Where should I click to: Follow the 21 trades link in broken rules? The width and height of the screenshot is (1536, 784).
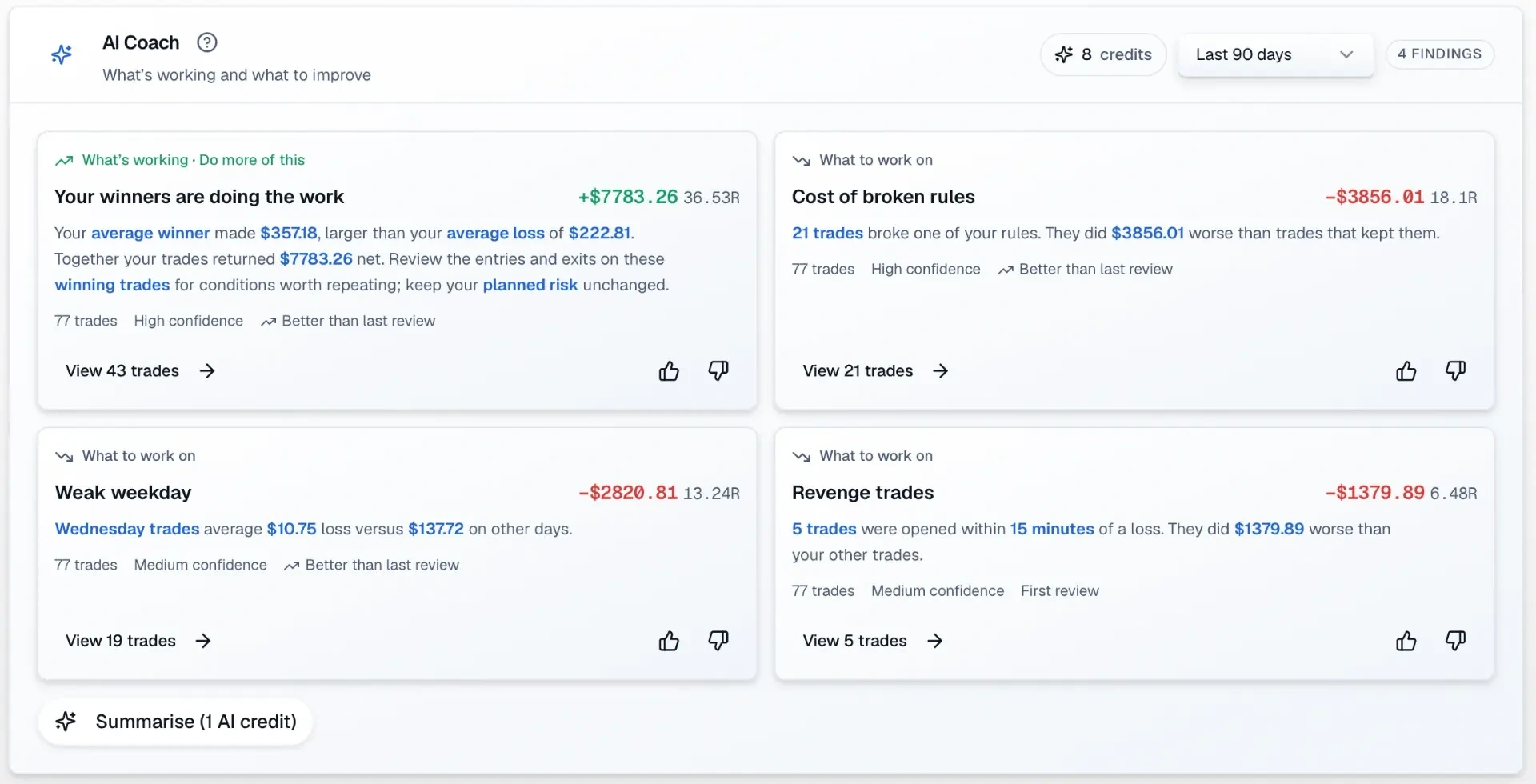pyautogui.click(x=827, y=233)
